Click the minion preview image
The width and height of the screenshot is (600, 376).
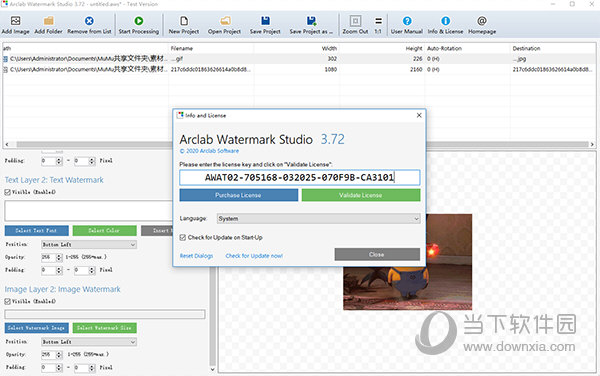tap(408, 262)
